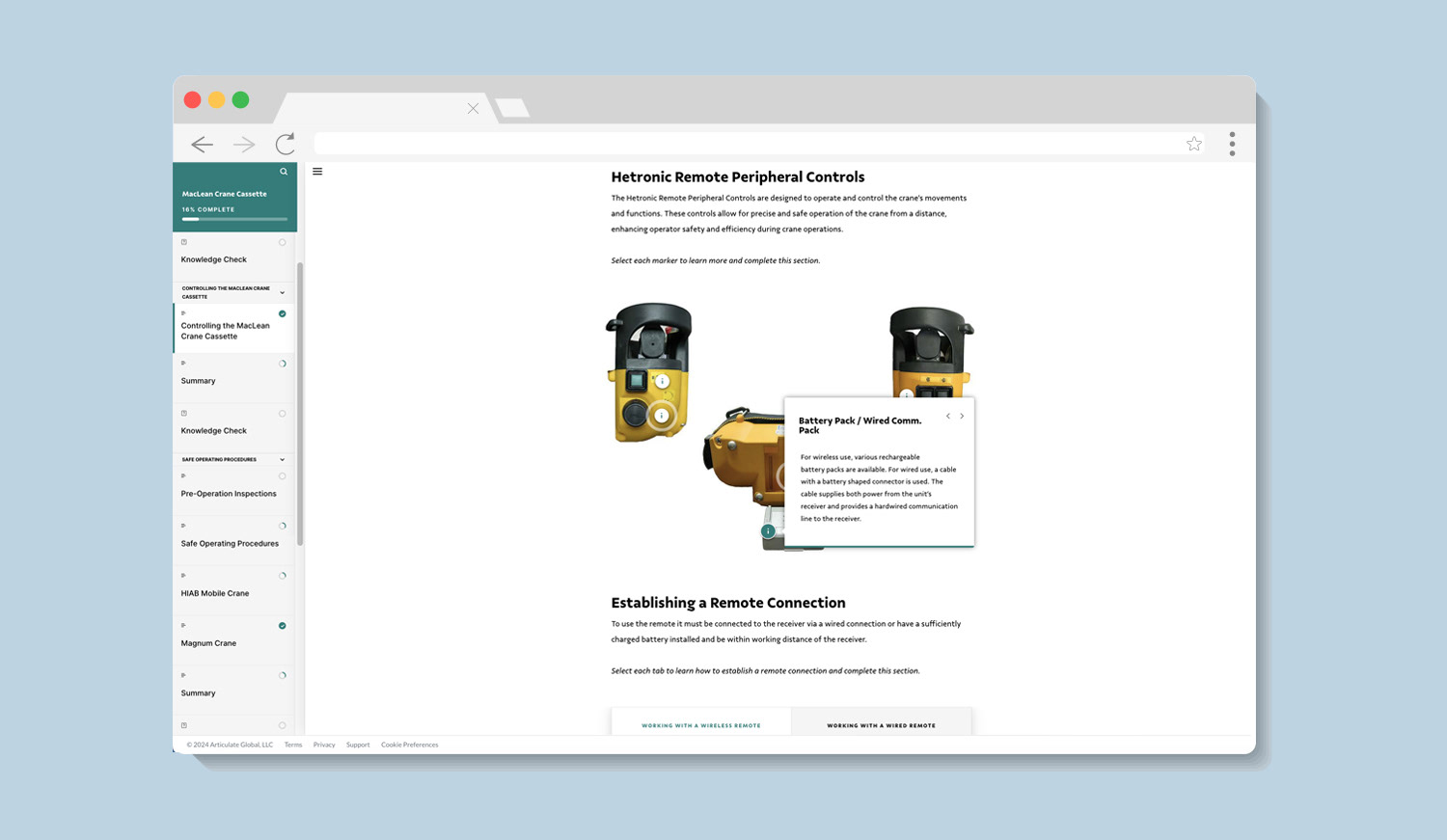This screenshot has height=840, width=1447.
Task: Click the status circle beside Safe Operating Procedures lesson
Action: point(283,527)
